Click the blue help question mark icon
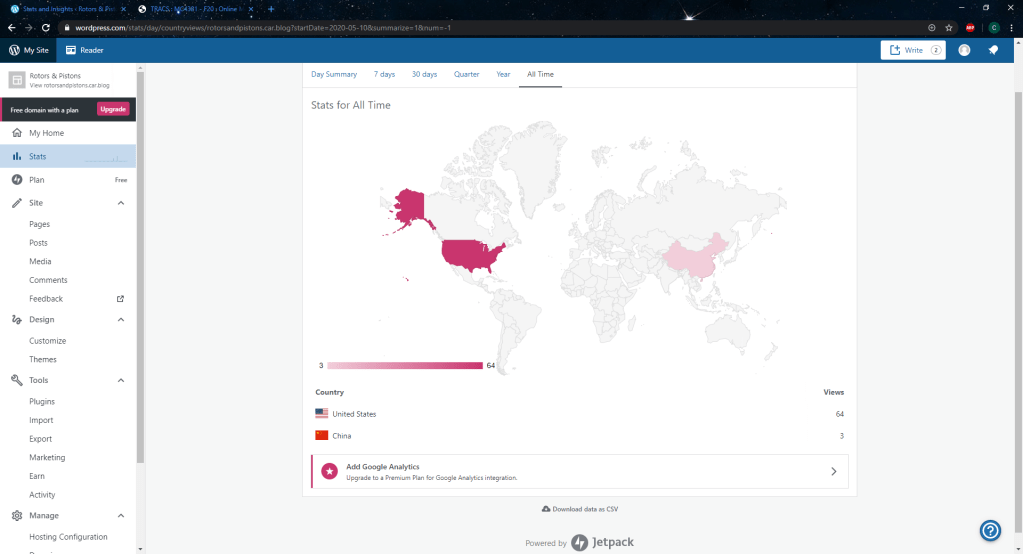Screen dimensions: 1023x554 pyautogui.click(x=990, y=531)
